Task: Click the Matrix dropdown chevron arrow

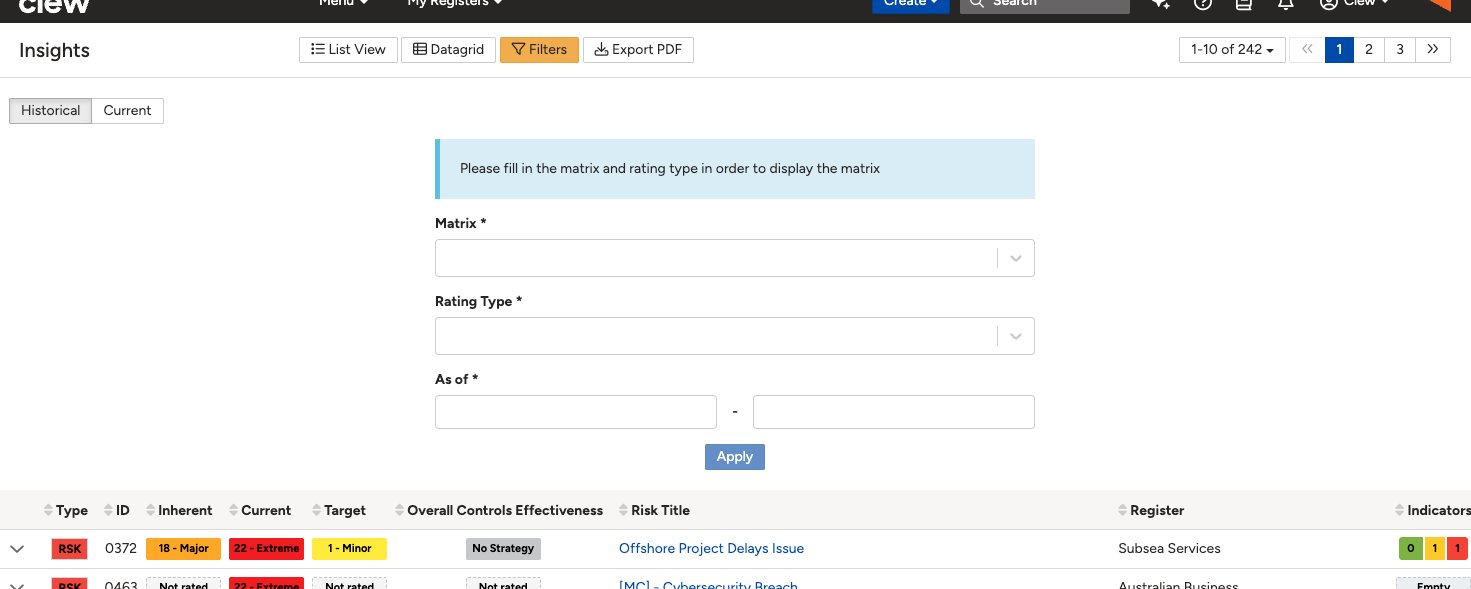Action: [1016, 258]
